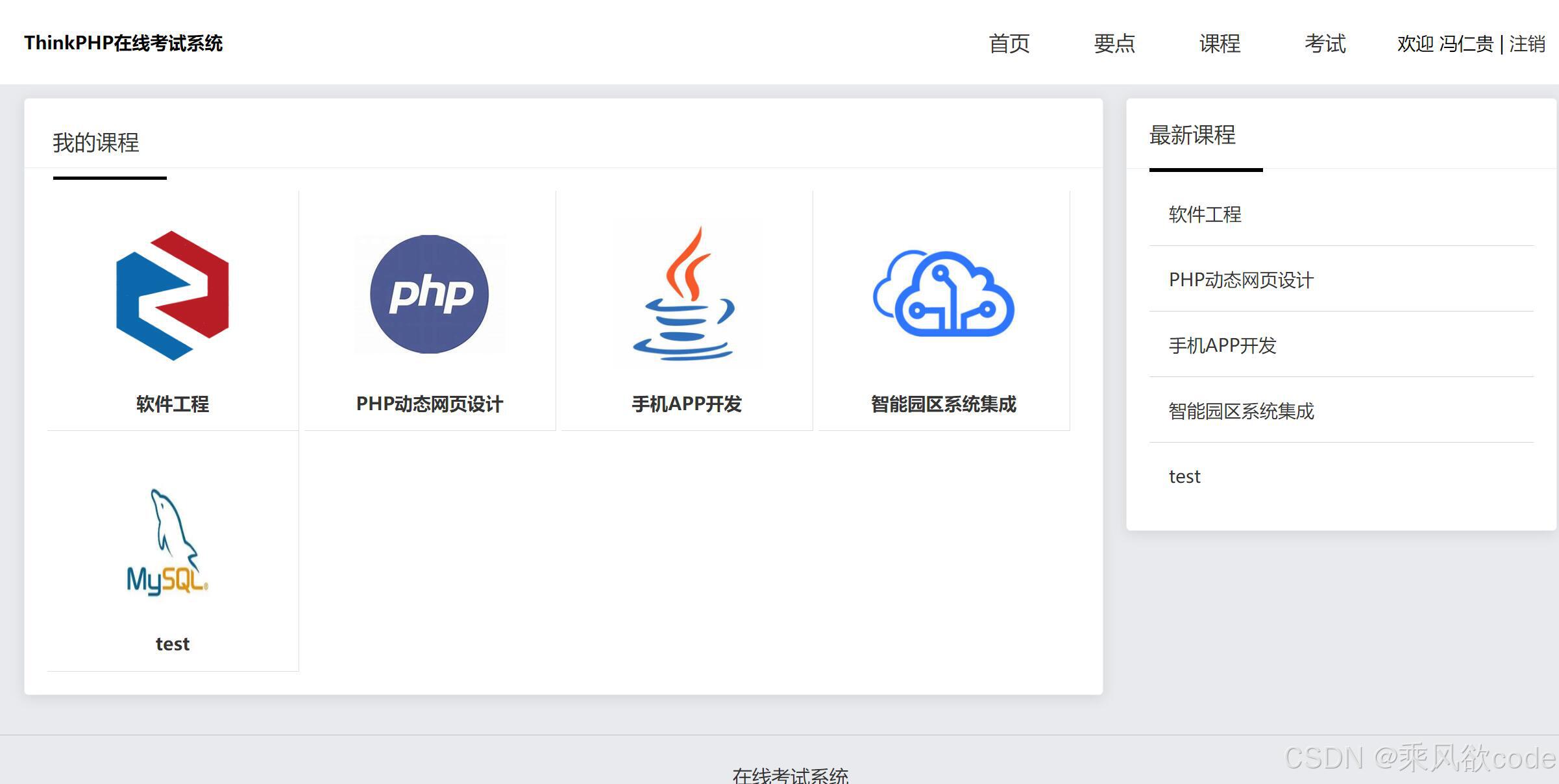Select the 最新课程 section heading
Screen dimensions: 1559x784
[1192, 135]
